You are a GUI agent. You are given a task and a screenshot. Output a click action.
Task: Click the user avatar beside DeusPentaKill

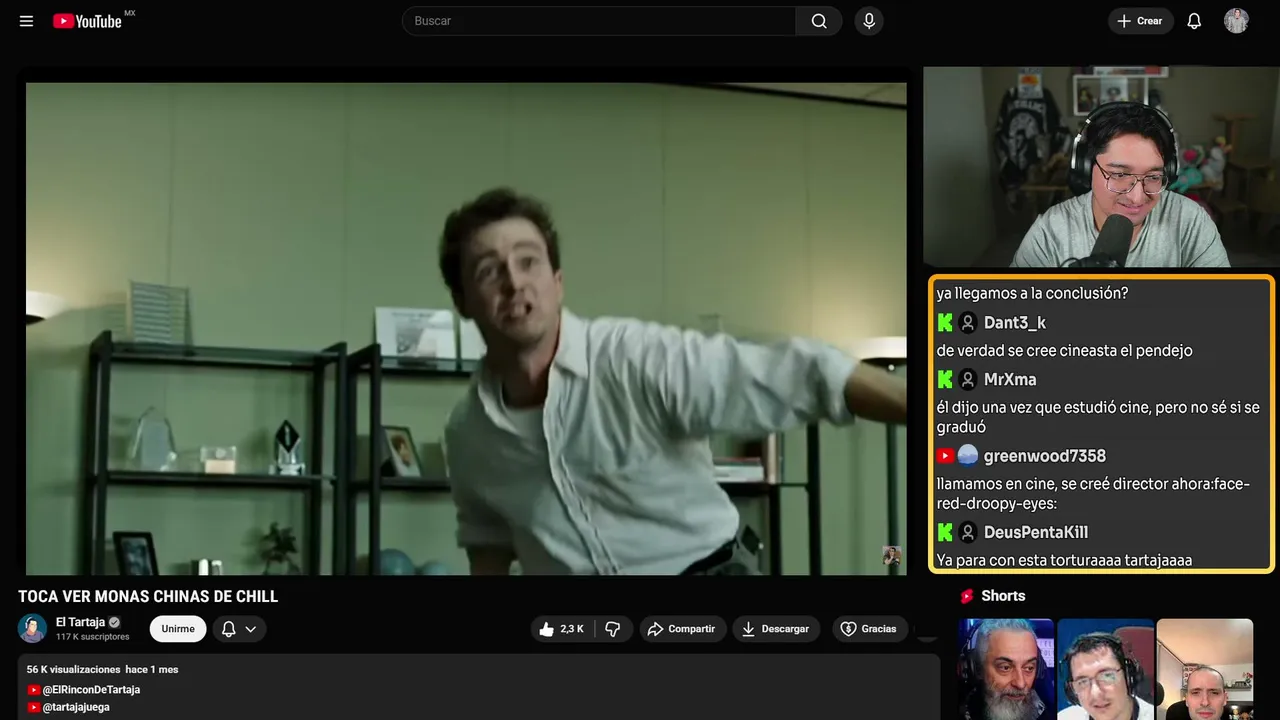point(968,533)
